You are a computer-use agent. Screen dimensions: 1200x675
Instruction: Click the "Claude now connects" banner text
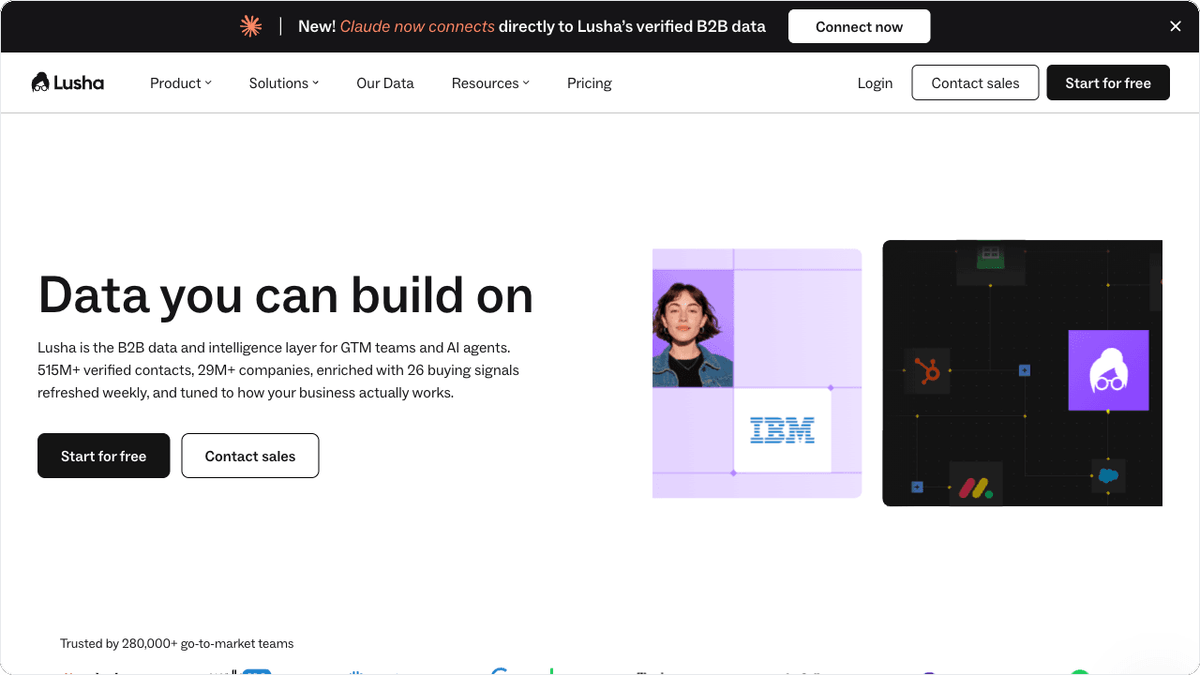click(x=417, y=27)
